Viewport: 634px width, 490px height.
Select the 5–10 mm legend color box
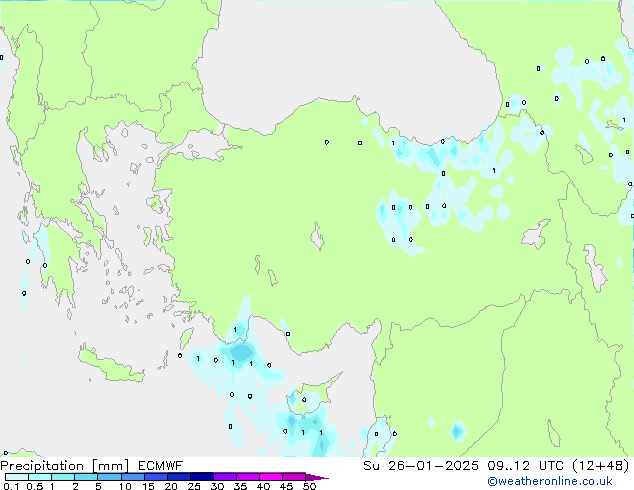point(109,477)
